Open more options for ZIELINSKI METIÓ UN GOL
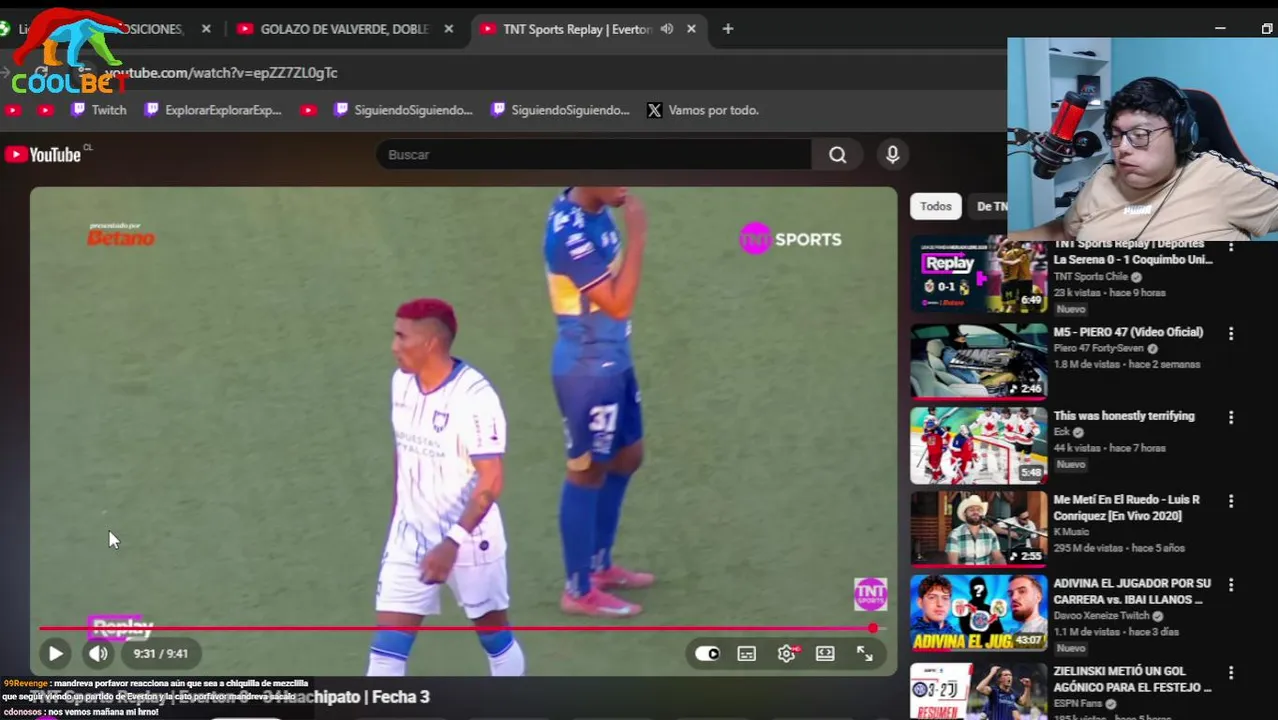 1231,673
